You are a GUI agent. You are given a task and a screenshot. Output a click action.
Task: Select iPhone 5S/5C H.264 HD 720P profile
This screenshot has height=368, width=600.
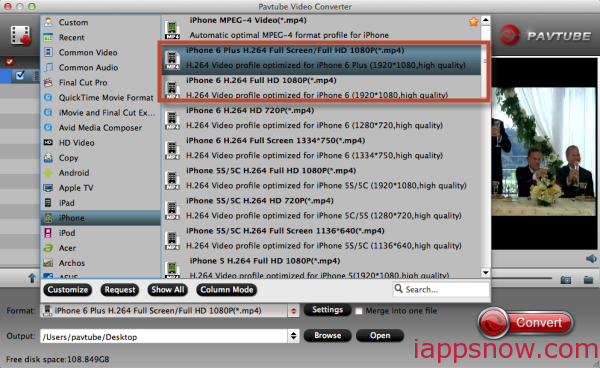321,208
